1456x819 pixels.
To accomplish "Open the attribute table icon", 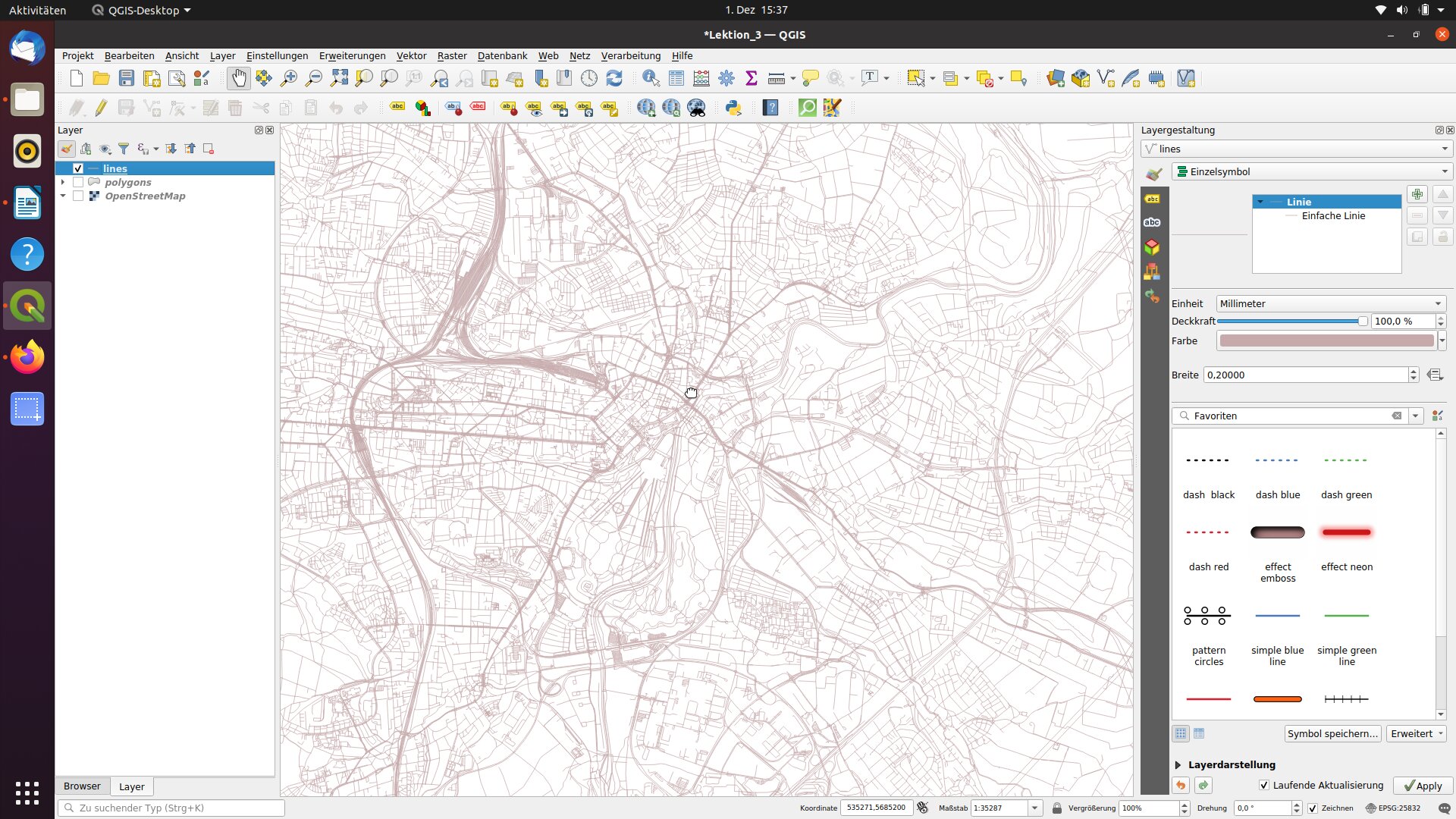I will coord(676,78).
